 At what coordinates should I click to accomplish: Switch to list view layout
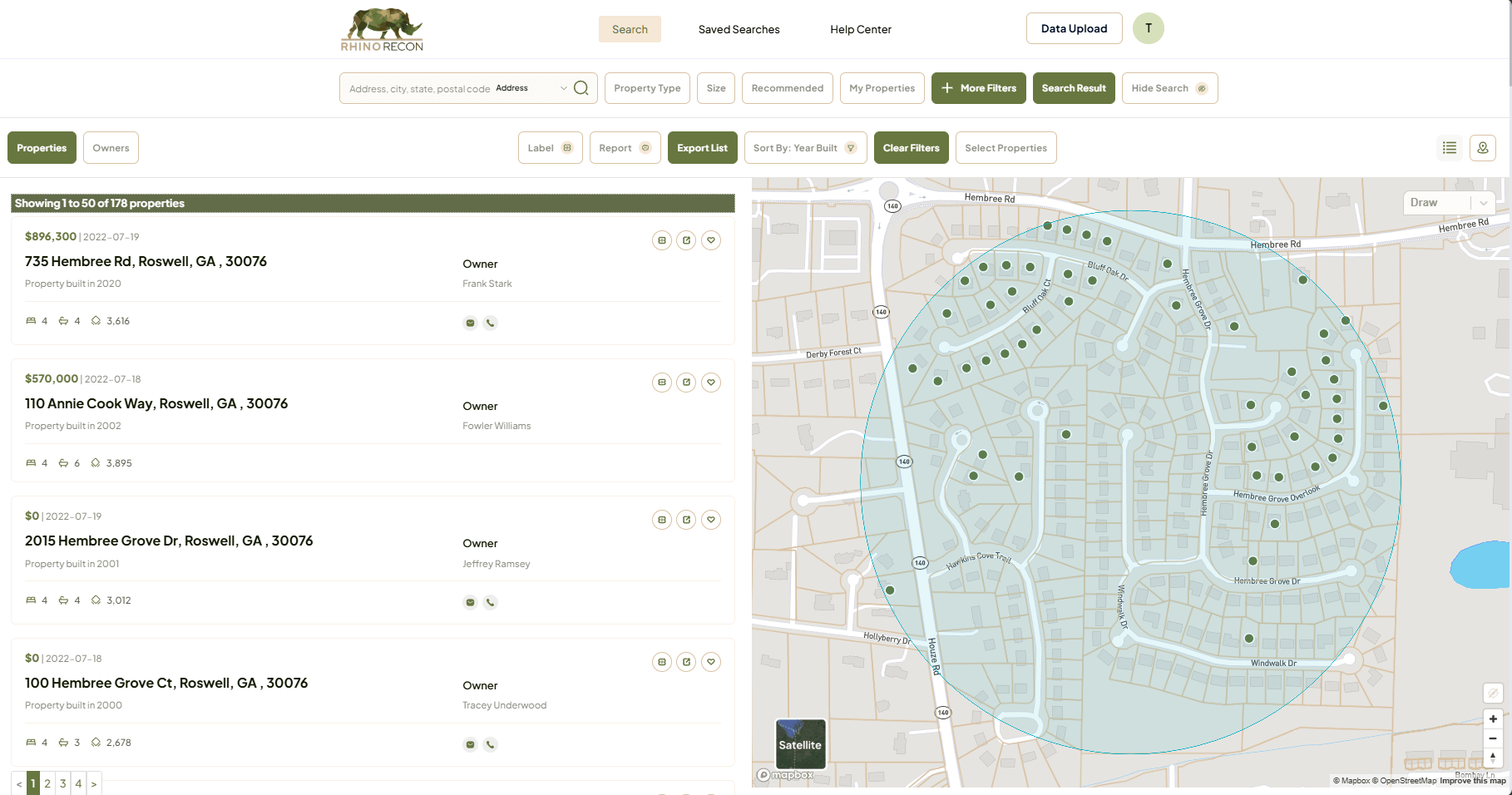(x=1450, y=148)
